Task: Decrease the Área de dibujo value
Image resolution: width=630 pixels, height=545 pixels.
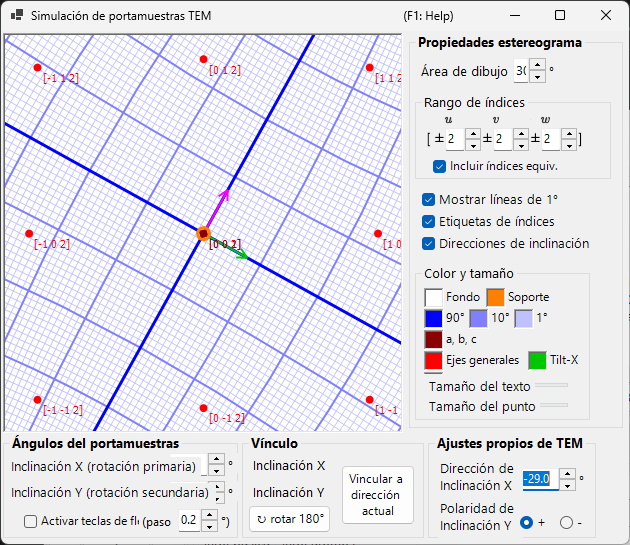Action: point(538,77)
